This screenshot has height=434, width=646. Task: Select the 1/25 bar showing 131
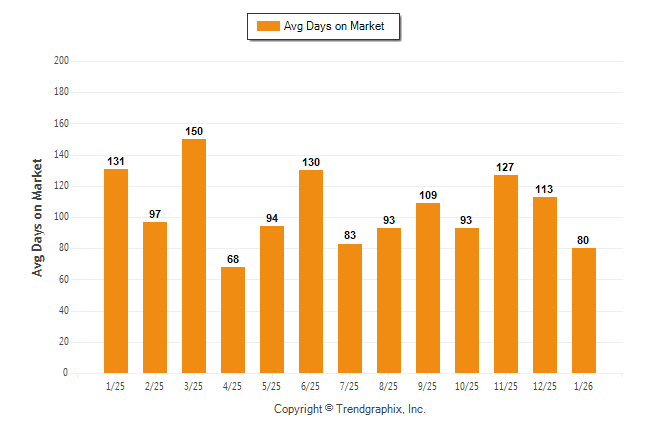(x=116, y=270)
